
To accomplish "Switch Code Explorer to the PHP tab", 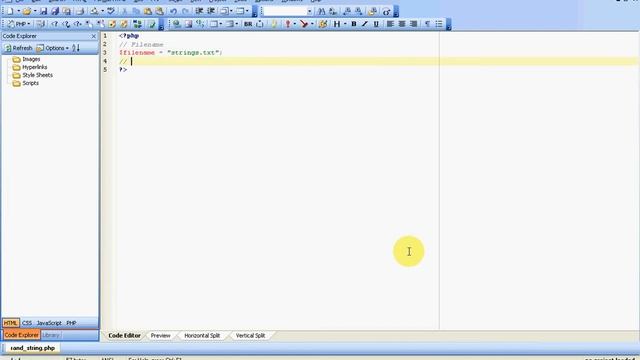I will [x=71, y=323].
